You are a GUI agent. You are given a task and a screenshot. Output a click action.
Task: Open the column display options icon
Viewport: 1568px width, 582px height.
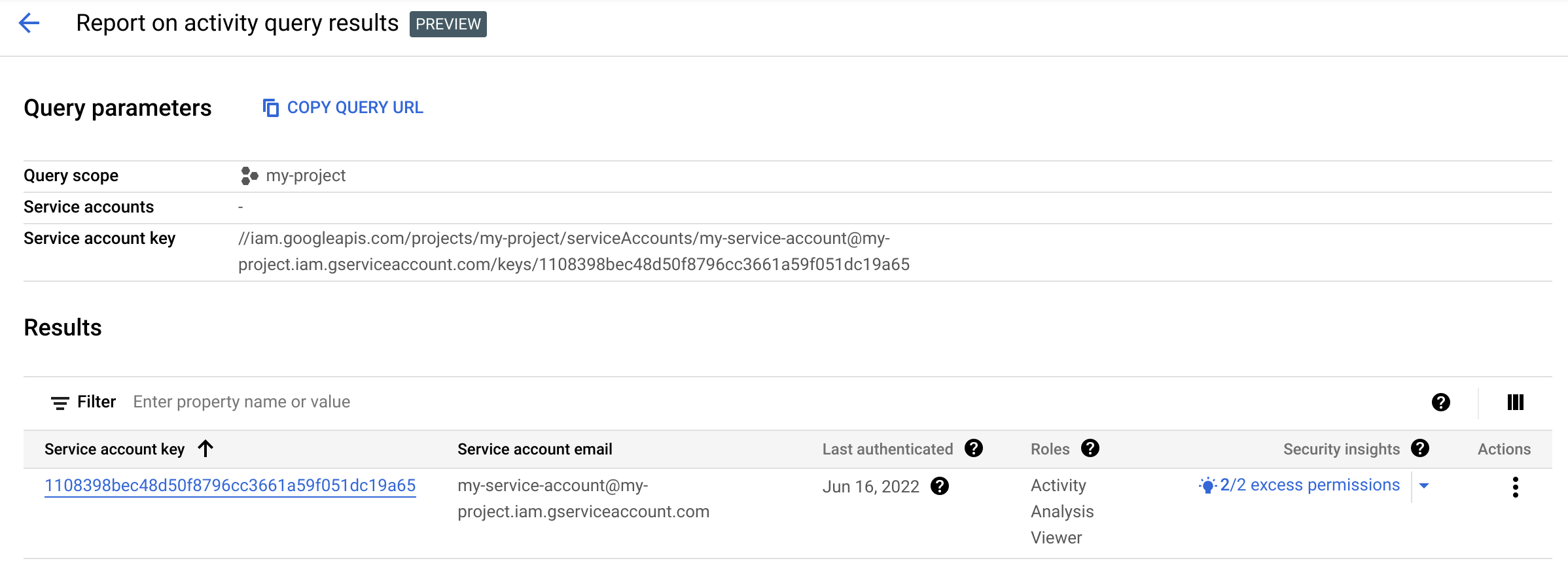click(1515, 402)
